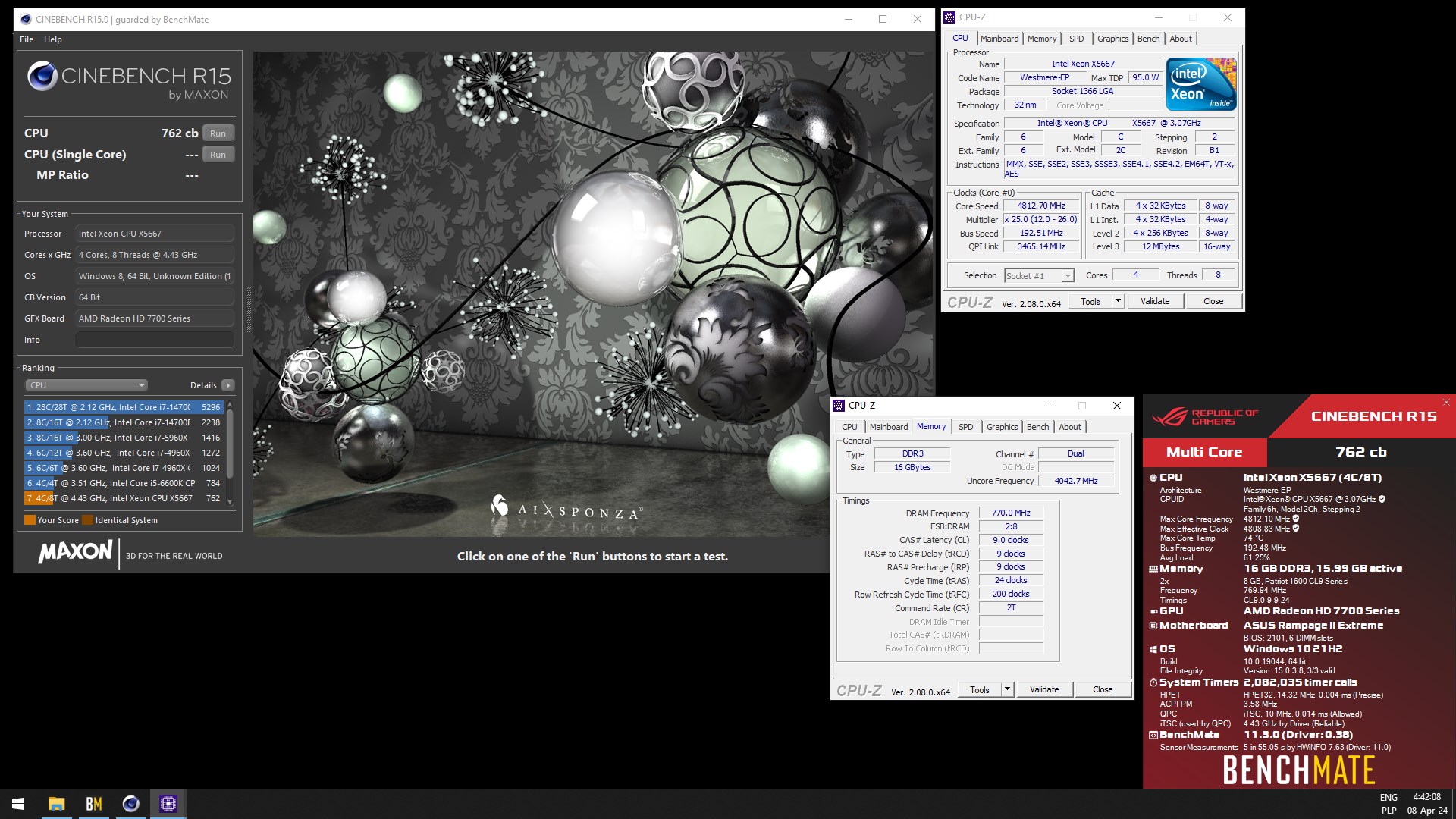Click the ENG language indicator
The width and height of the screenshot is (1456, 819).
click(1389, 797)
